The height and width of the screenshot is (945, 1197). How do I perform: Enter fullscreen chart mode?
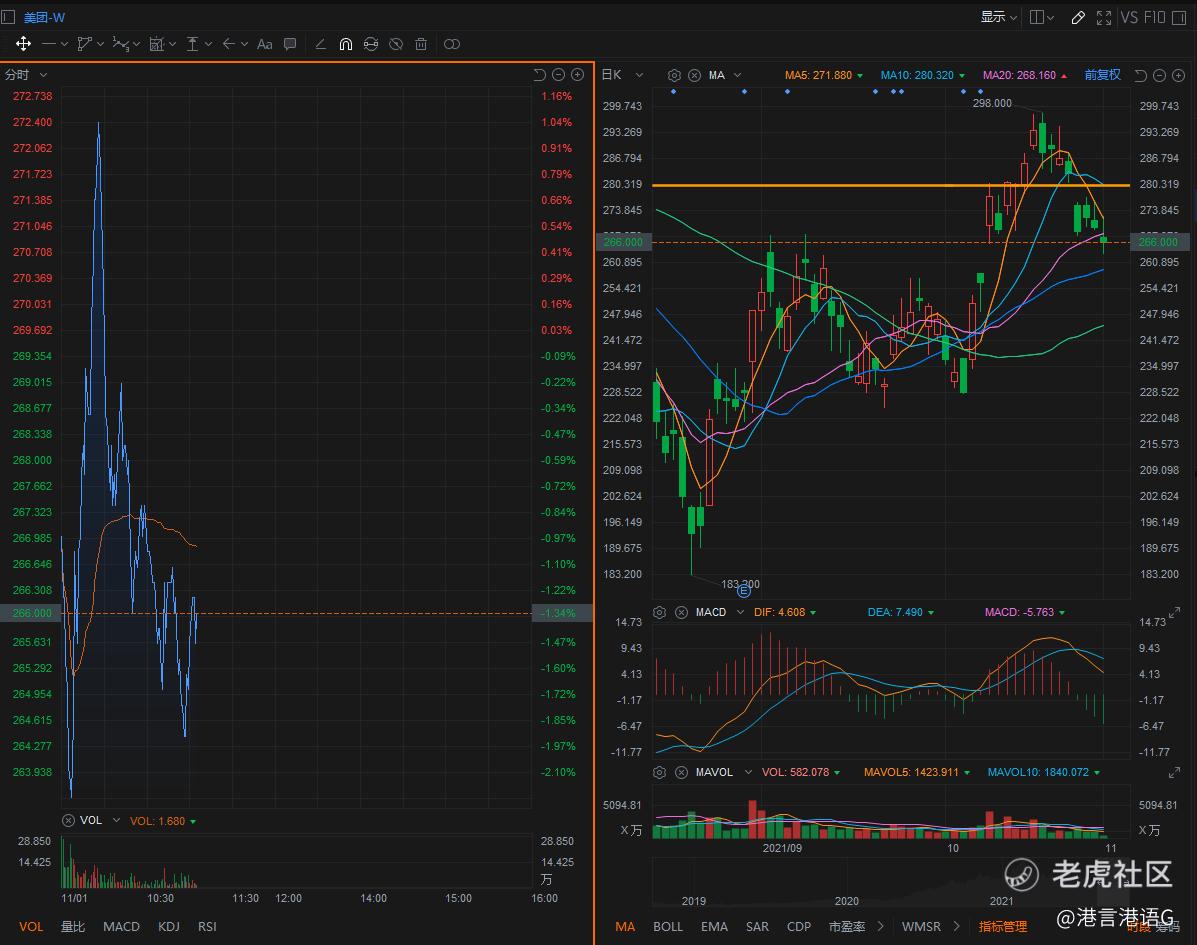1104,18
